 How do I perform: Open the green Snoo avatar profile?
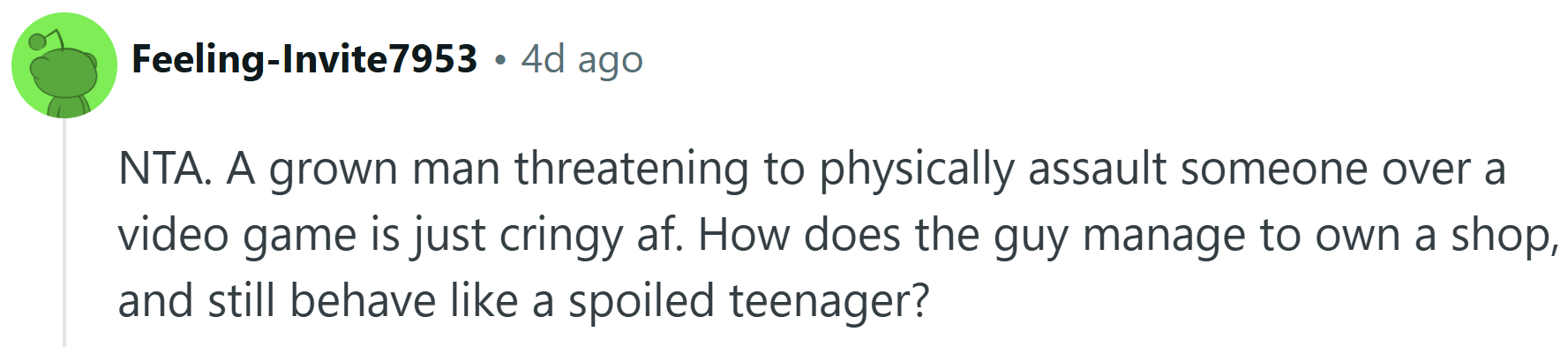pos(64,65)
